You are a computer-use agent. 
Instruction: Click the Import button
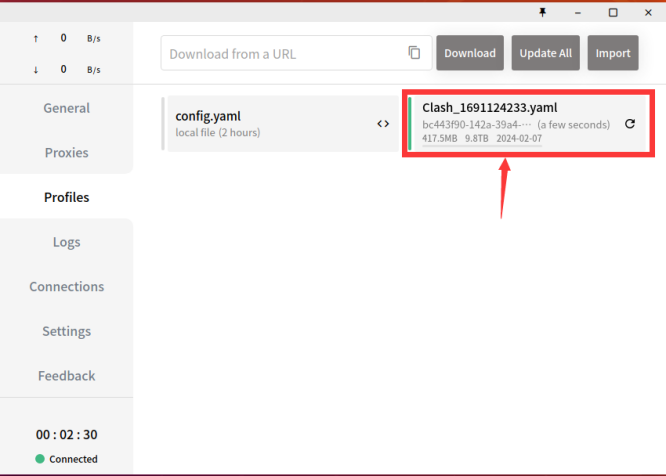click(x=612, y=53)
